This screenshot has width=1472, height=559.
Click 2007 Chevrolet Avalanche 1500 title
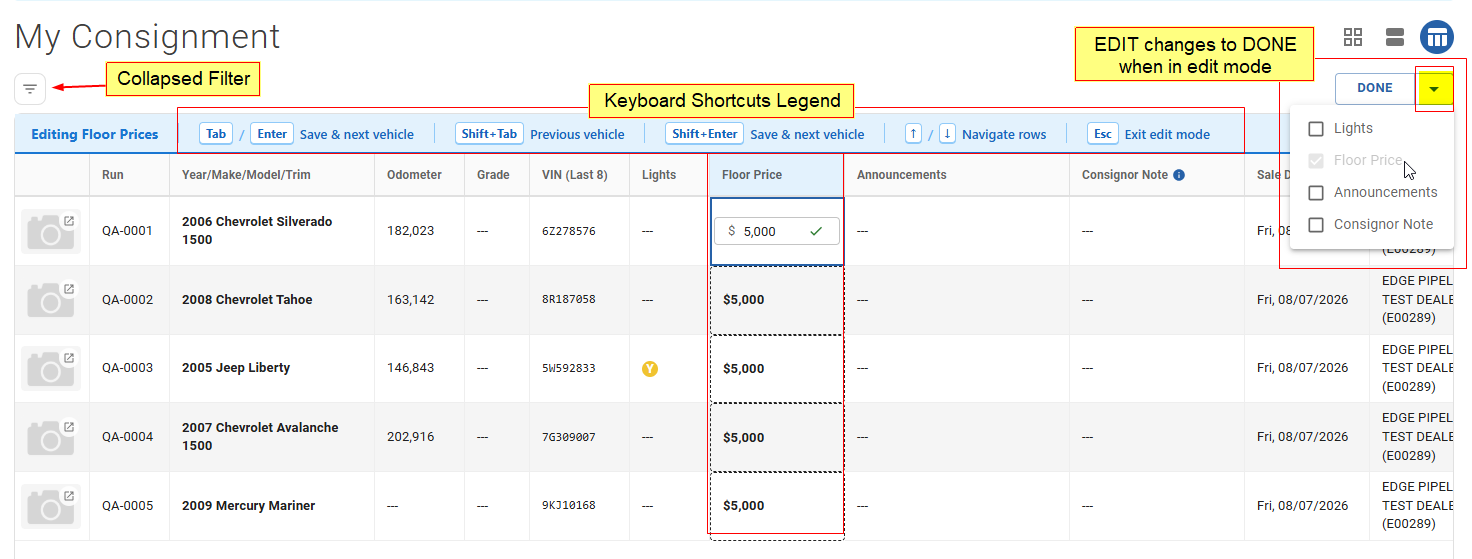click(260, 437)
